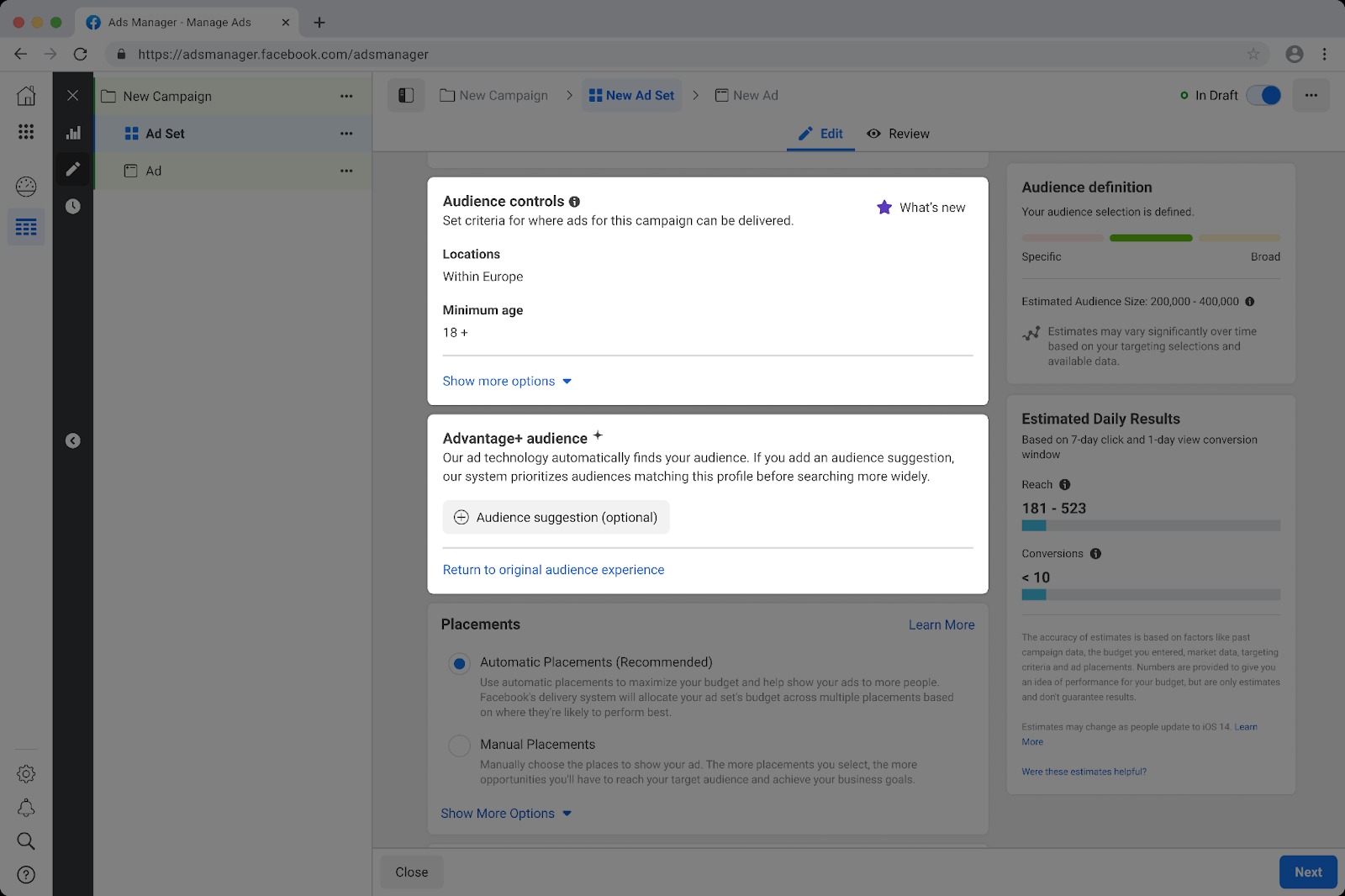Click Reach info icon

click(x=1065, y=485)
